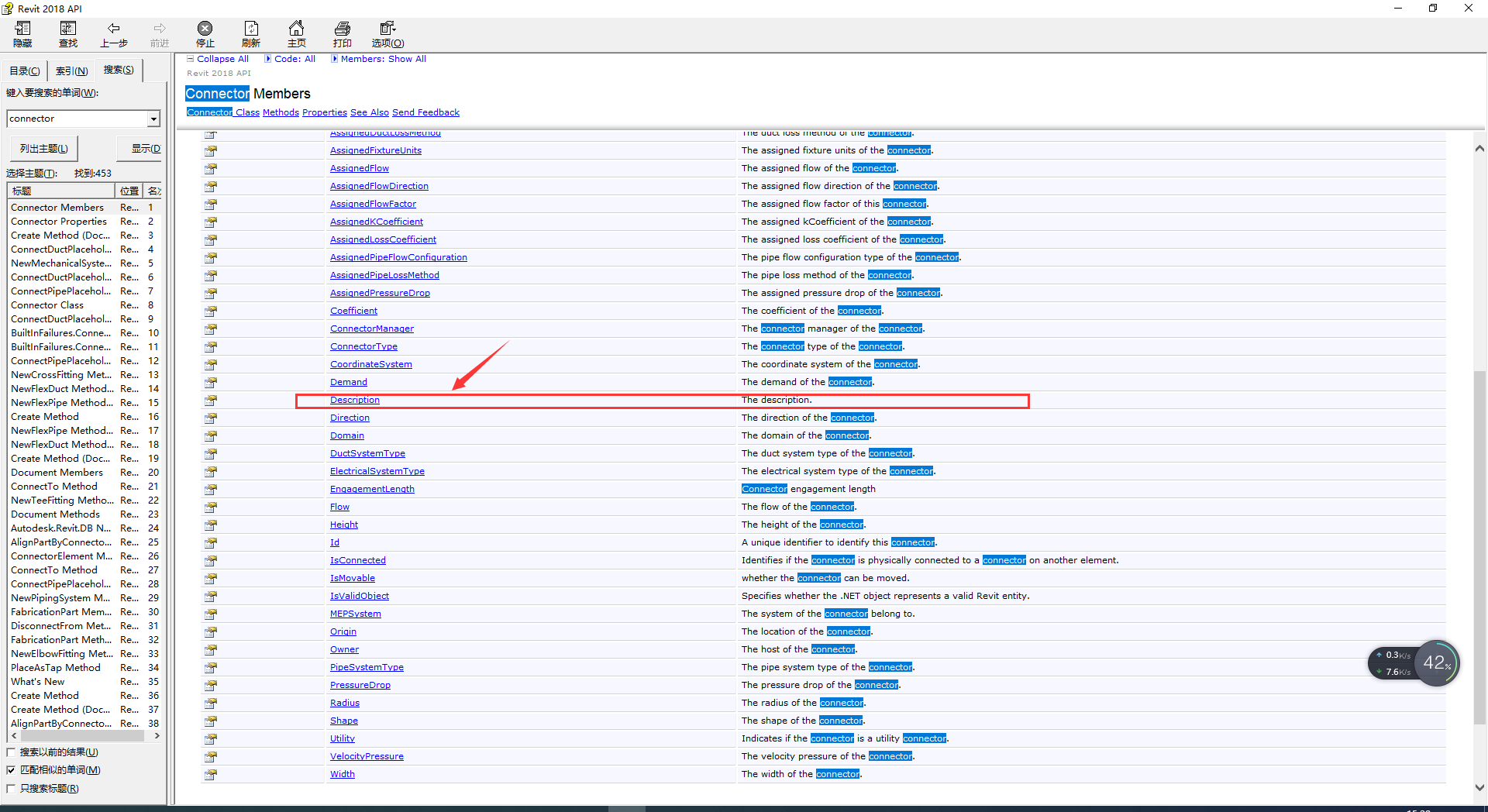Select the 搜索 (Search) tab
This screenshot has height=812, width=1488.
[119, 70]
